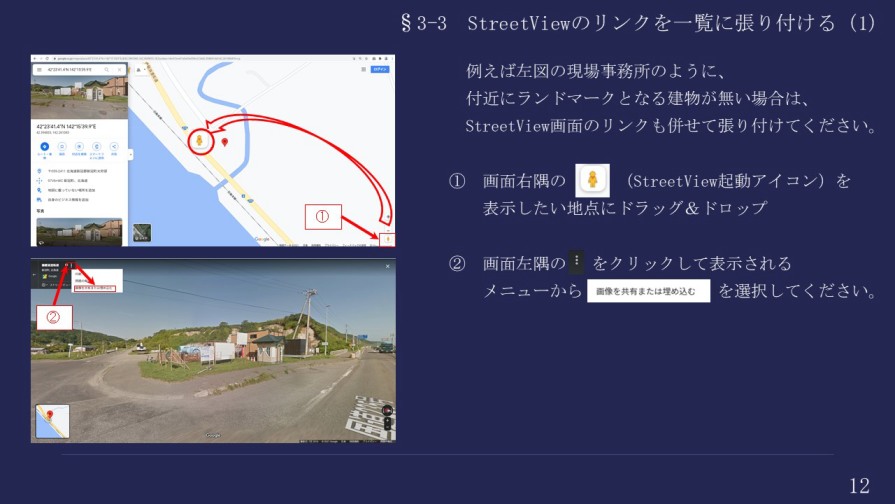
Task: Click the blue directions icon in the side panel
Action: (44, 147)
